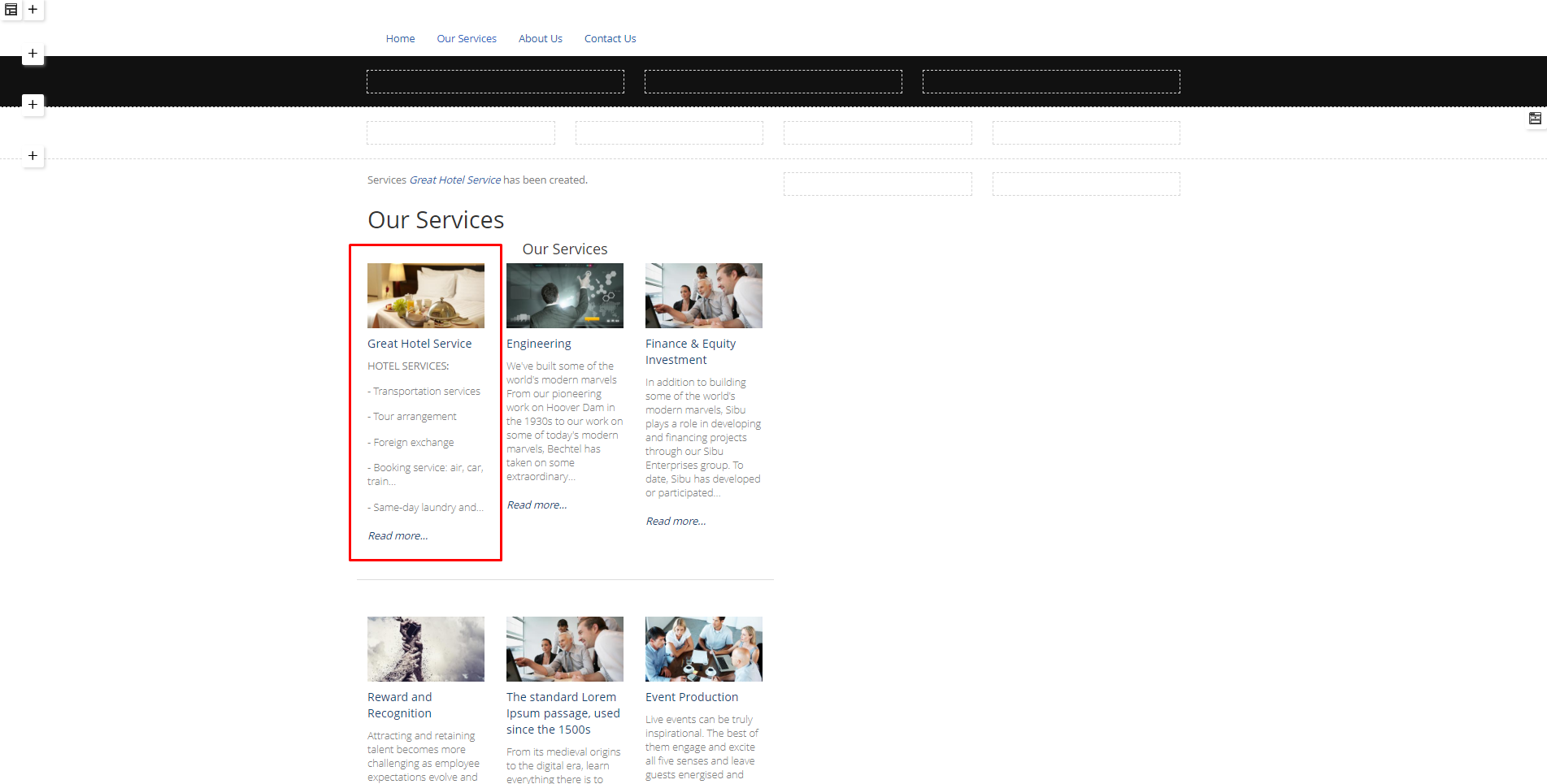Open the Great Hotel Service card title
Image resolution: width=1547 pixels, height=784 pixels.
point(419,344)
